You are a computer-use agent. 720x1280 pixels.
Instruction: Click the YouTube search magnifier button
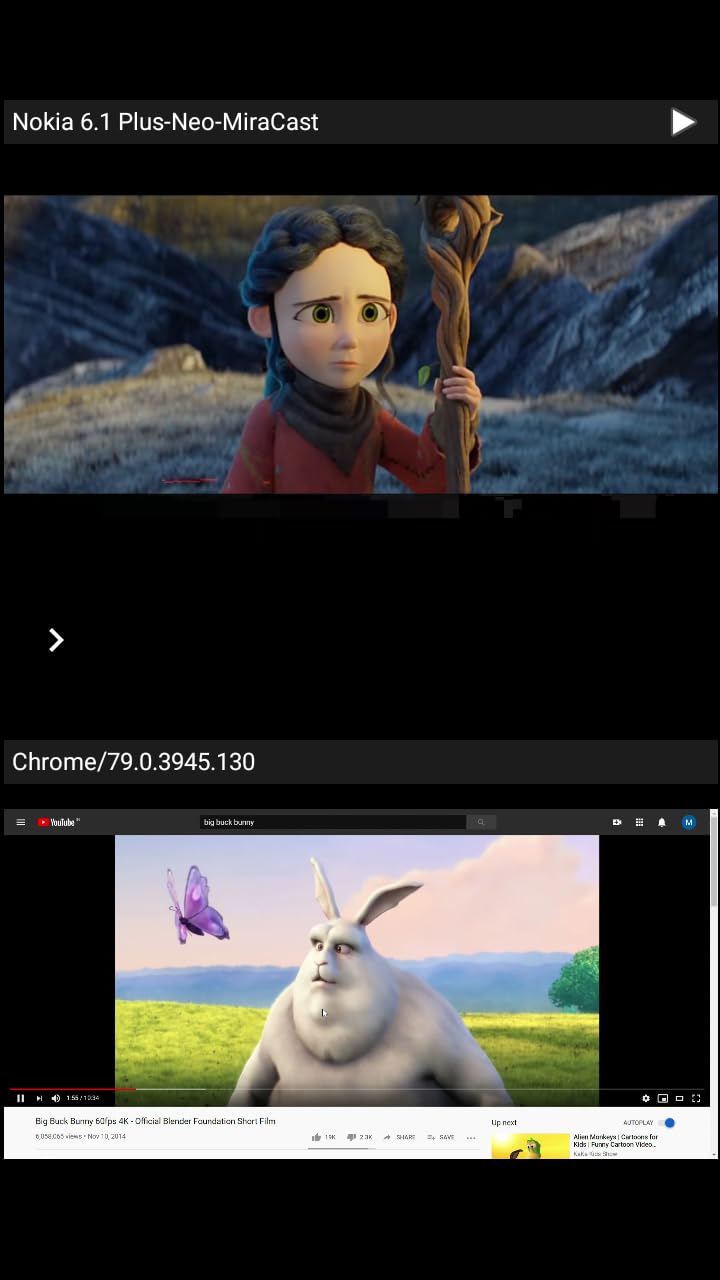coord(481,822)
